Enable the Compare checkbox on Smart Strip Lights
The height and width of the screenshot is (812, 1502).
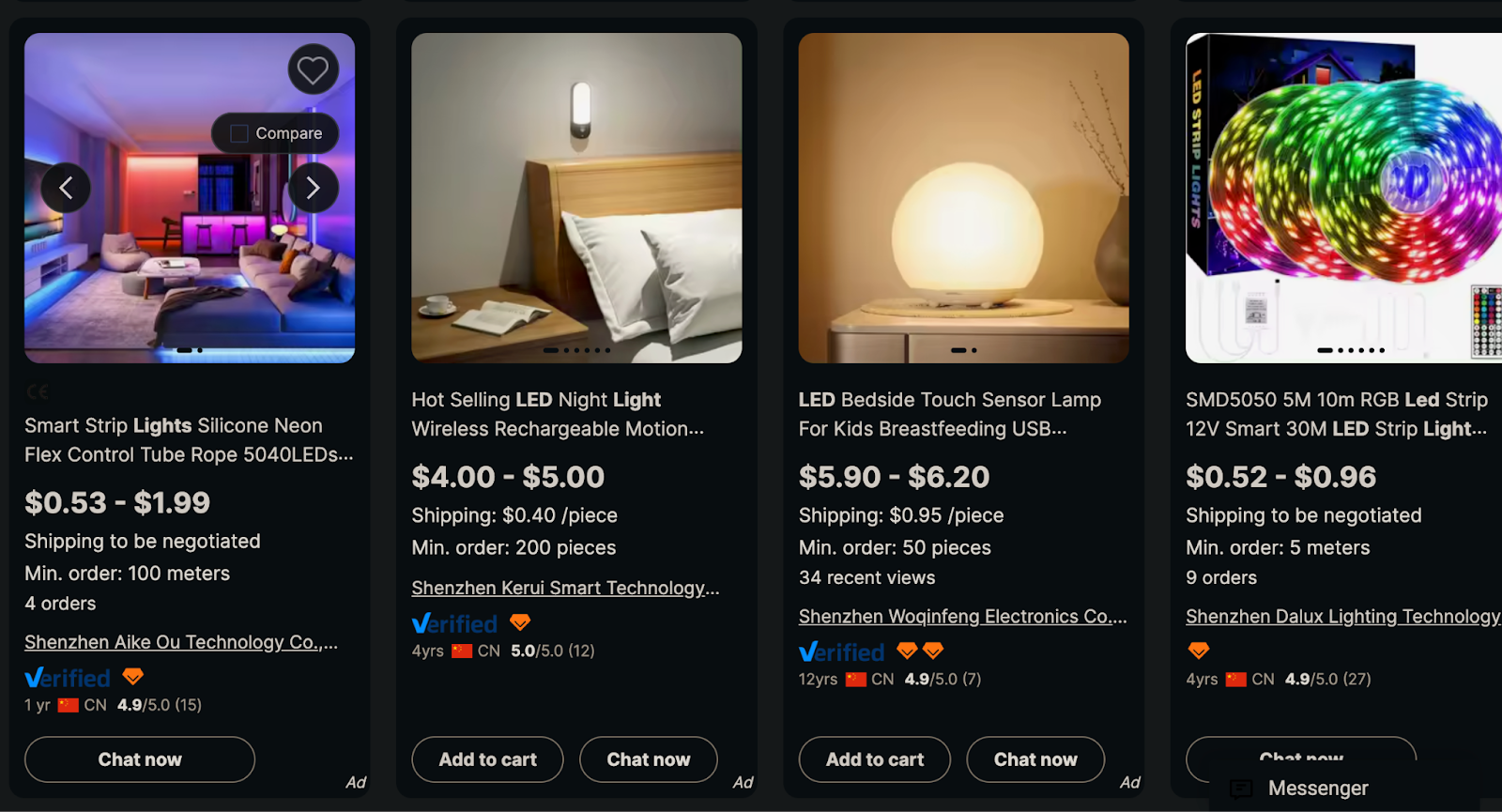(238, 133)
